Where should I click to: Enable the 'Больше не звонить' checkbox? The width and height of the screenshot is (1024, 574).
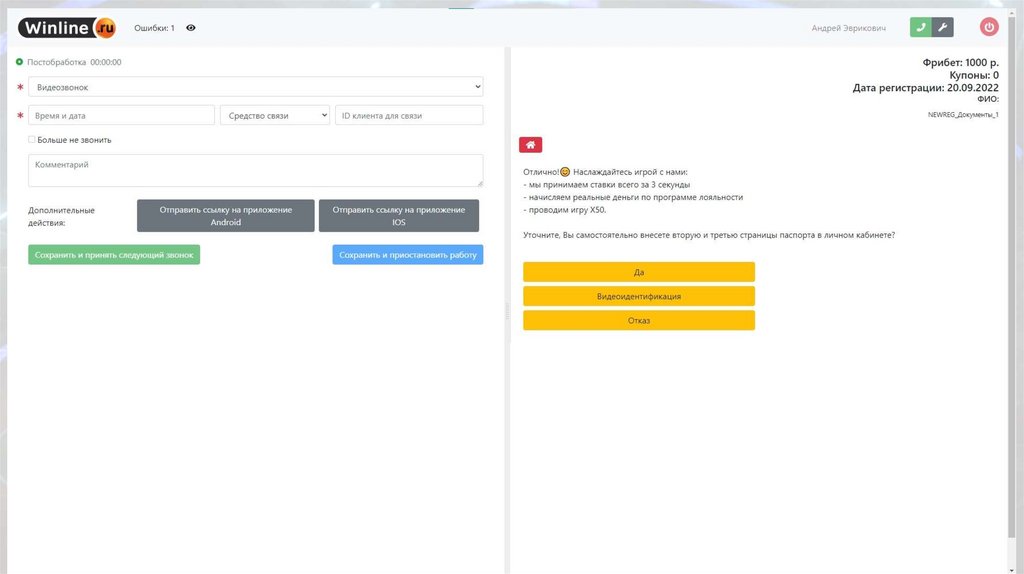32,140
